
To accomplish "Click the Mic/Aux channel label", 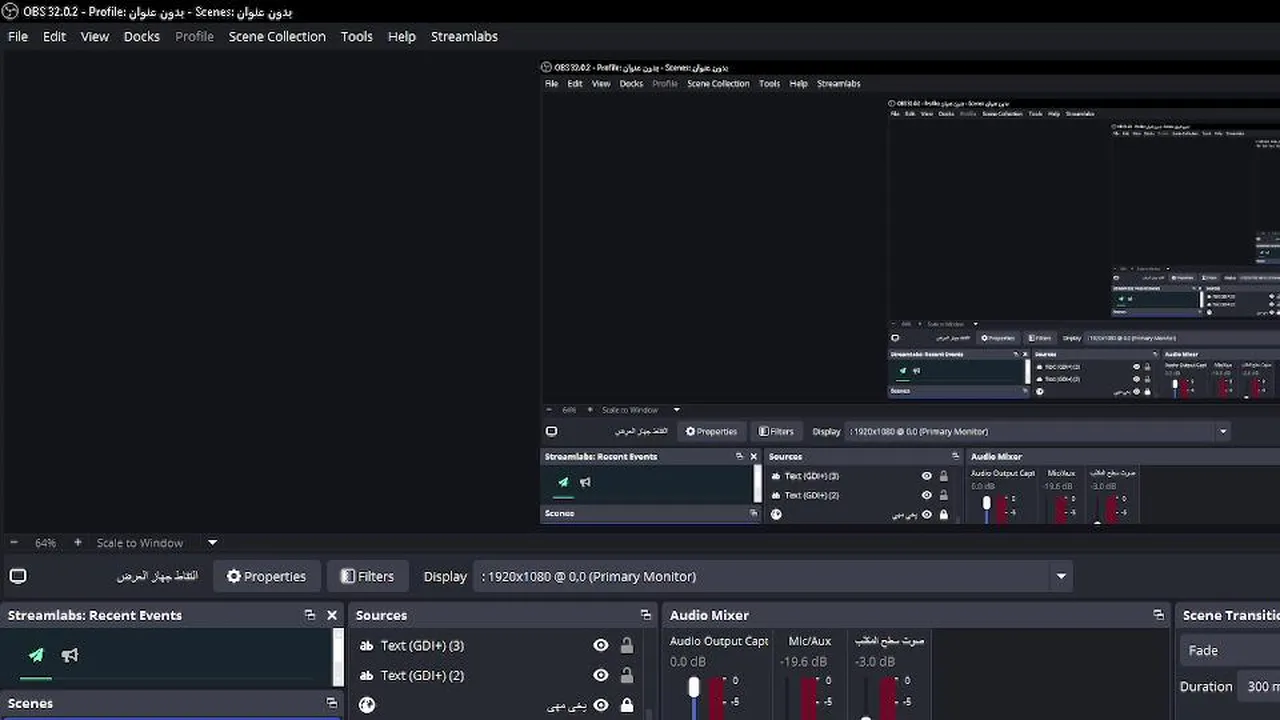I will coord(810,641).
